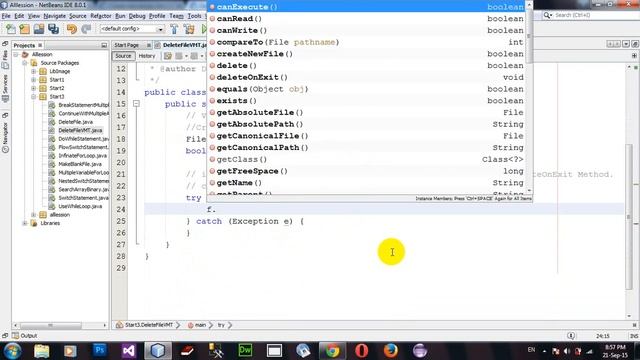Image resolution: width=640 pixels, height=360 pixels.
Task: Choose delete() from the completion list
Action: tap(367, 66)
